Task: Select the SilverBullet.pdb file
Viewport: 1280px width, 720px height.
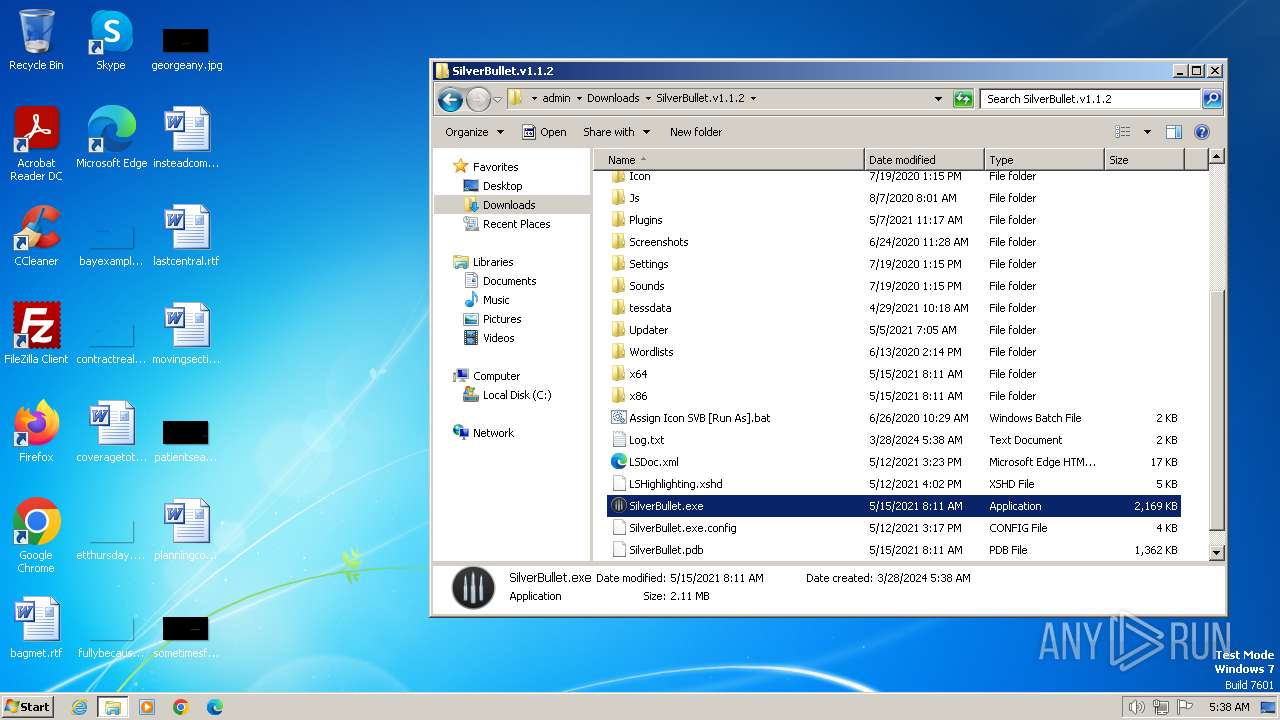Action: click(893, 550)
